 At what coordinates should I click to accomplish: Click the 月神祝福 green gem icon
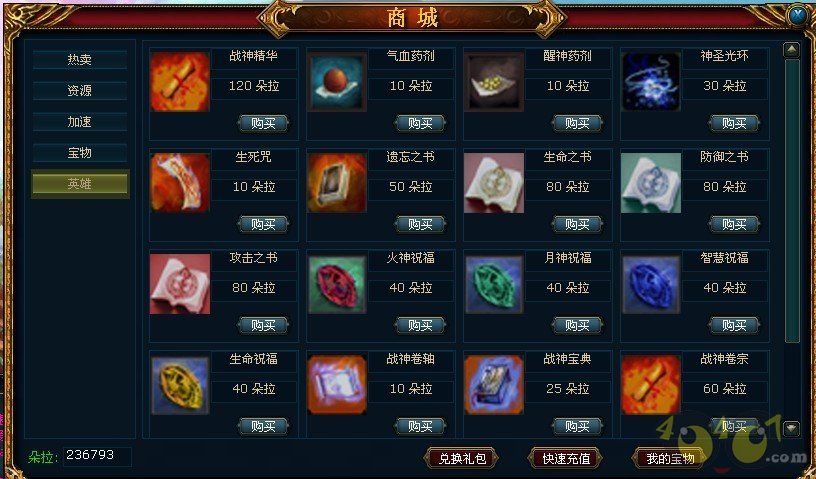494,284
